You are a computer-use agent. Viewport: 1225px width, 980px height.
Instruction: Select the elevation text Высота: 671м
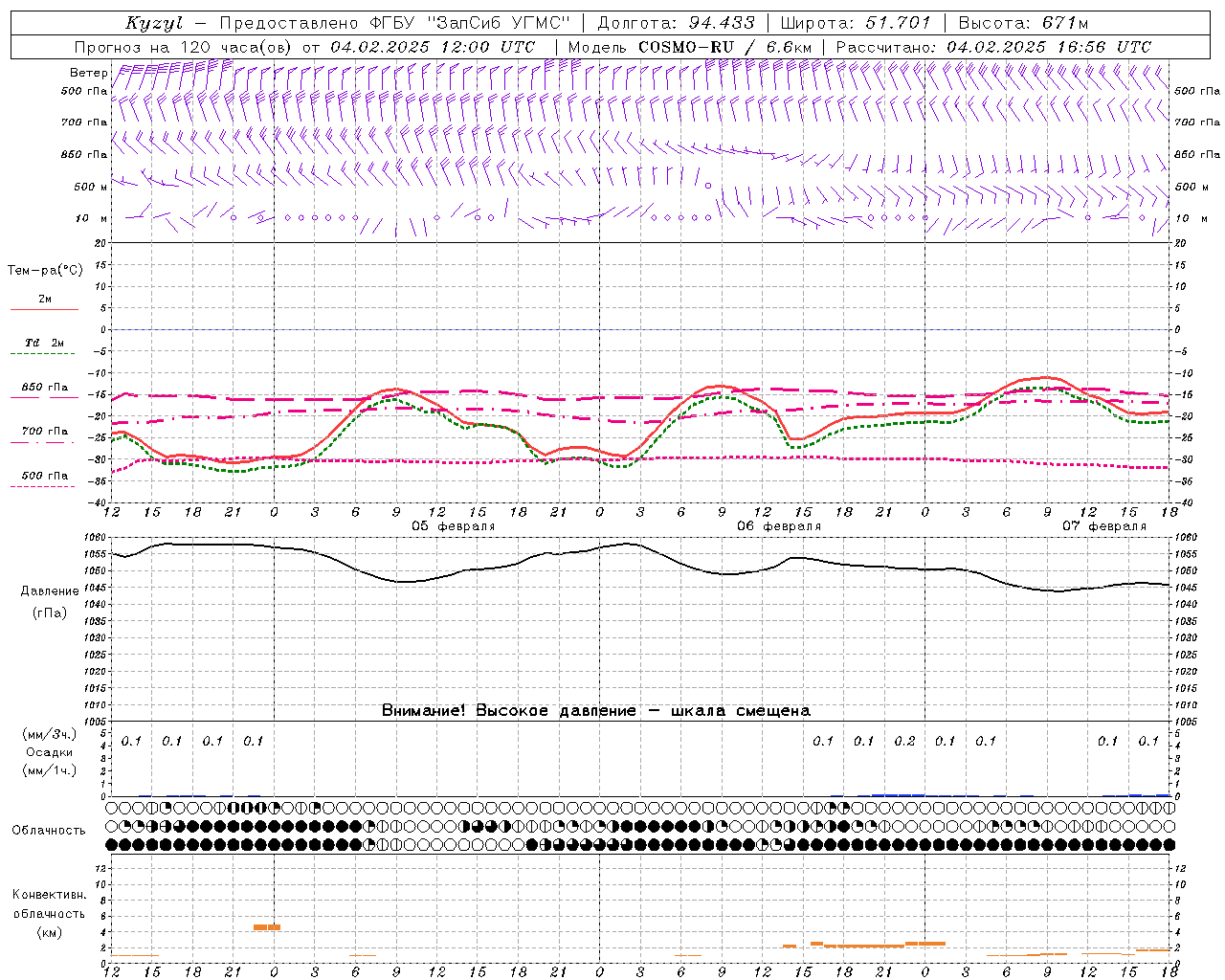[1023, 23]
